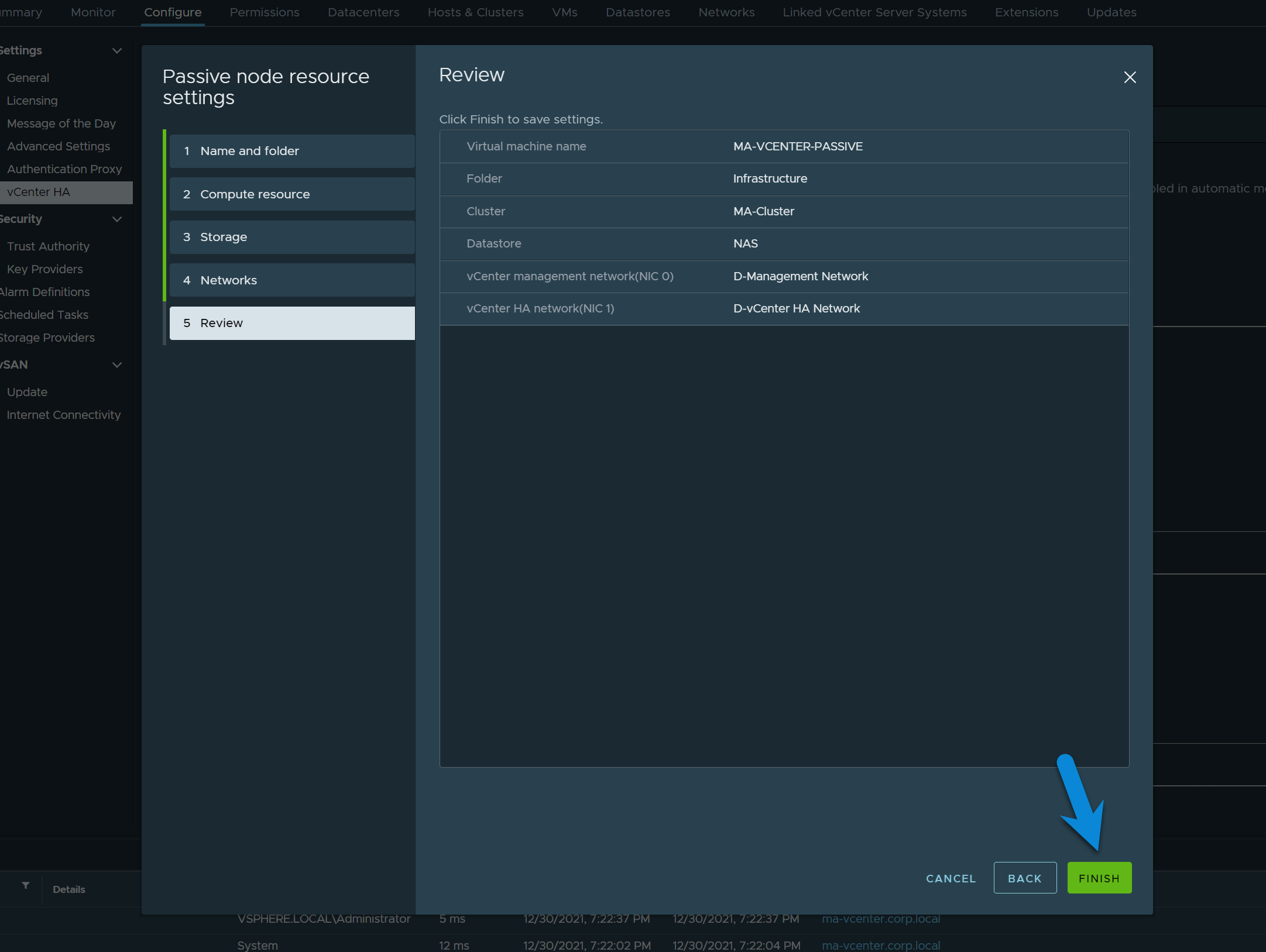Open the Datastores tab
The image size is (1266, 952).
pyautogui.click(x=638, y=12)
